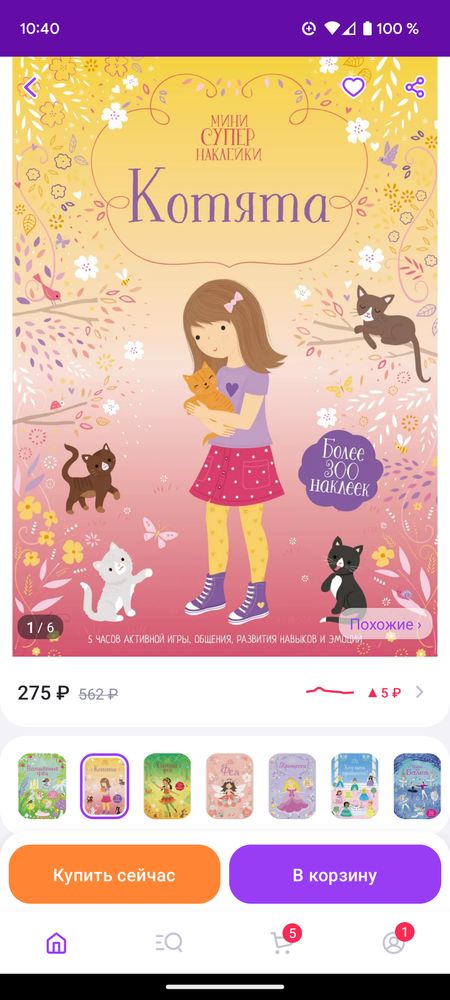
Task: Tap the 1 / 6 image counter
Action: (x=40, y=627)
